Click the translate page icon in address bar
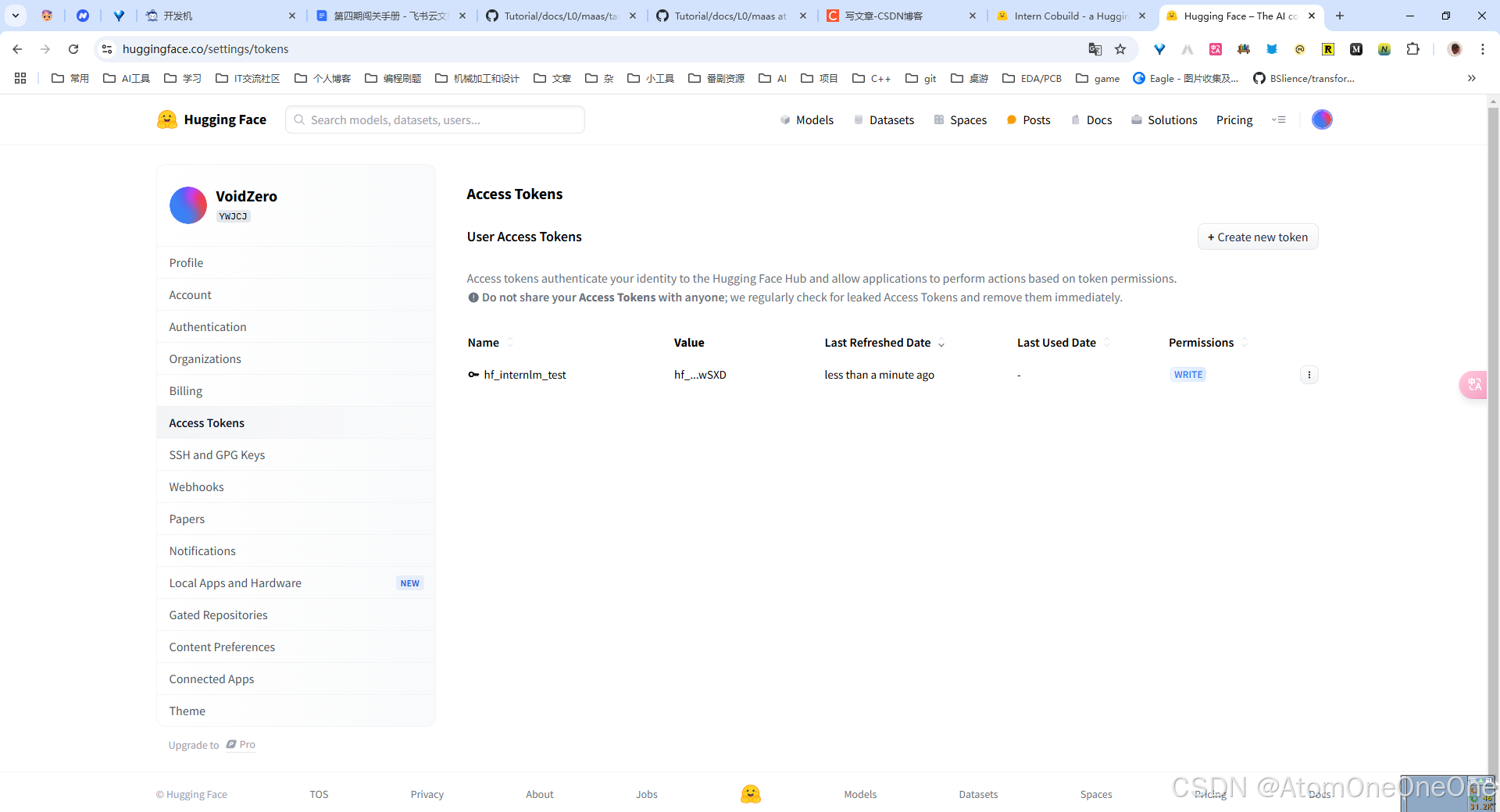 click(x=1095, y=49)
